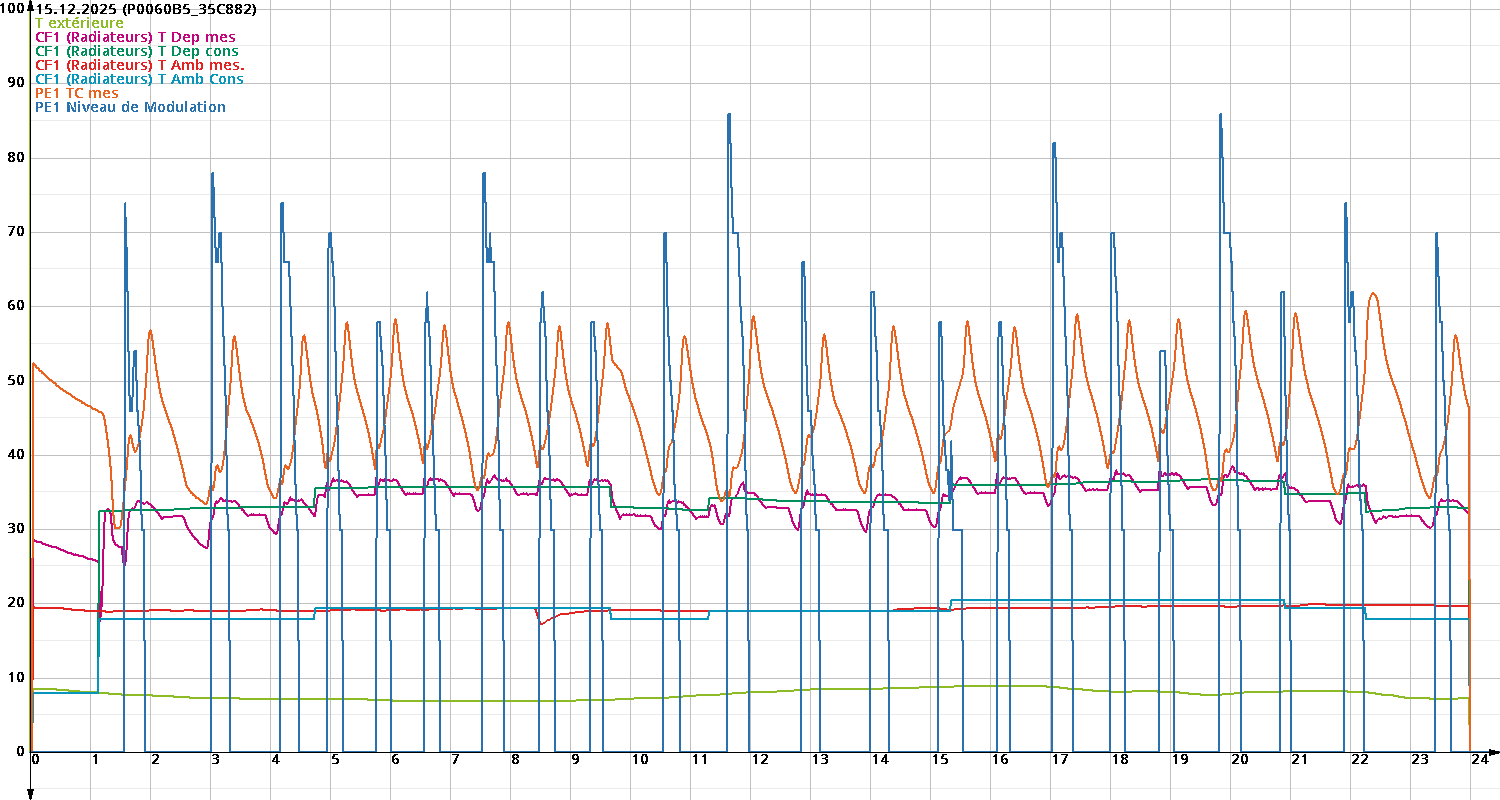Click the X-axis hour label 11
Viewport: 1500px width, 800px height.
click(699, 760)
